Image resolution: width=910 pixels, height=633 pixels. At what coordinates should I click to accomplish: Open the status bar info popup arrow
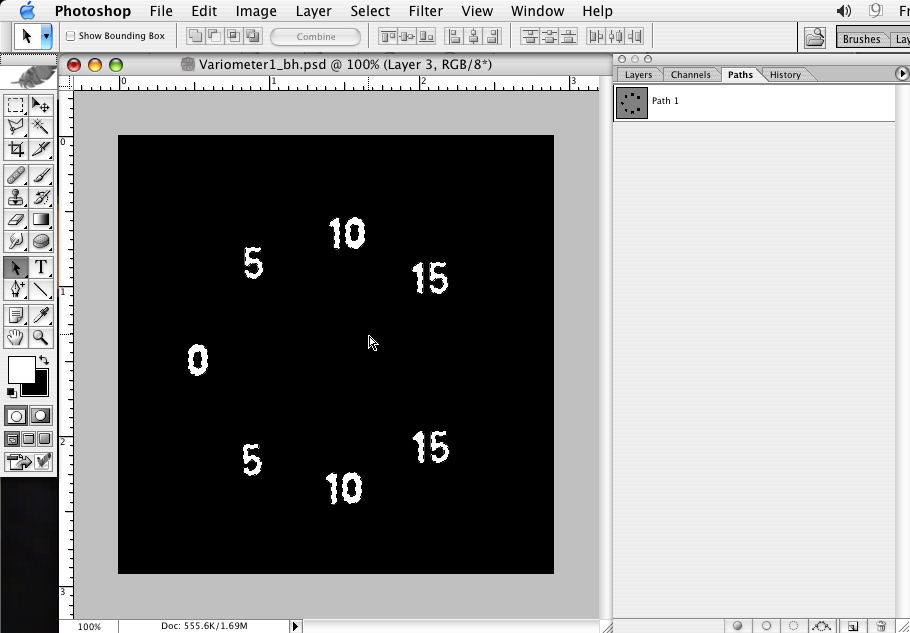[295, 626]
